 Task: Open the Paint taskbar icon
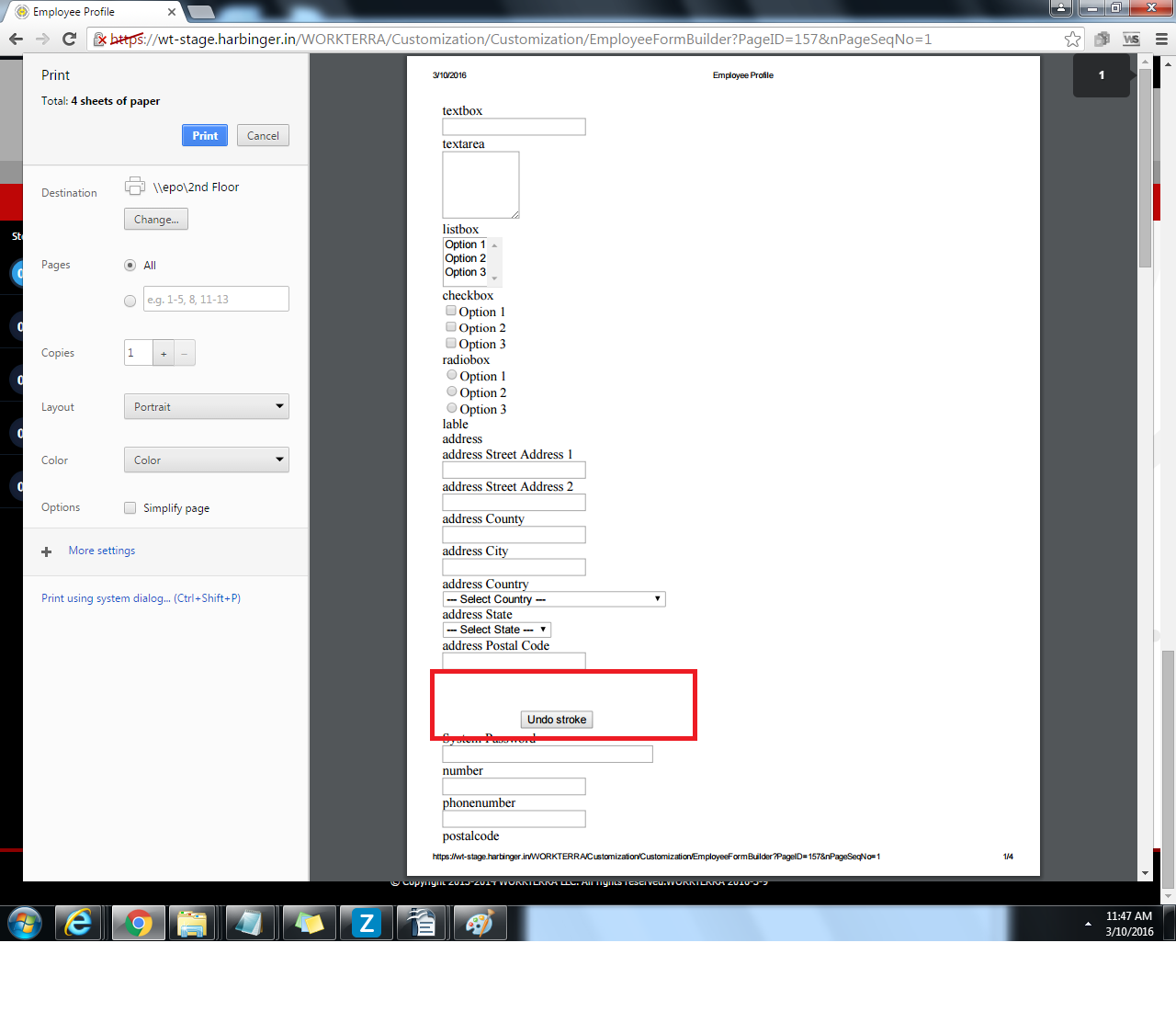479,923
